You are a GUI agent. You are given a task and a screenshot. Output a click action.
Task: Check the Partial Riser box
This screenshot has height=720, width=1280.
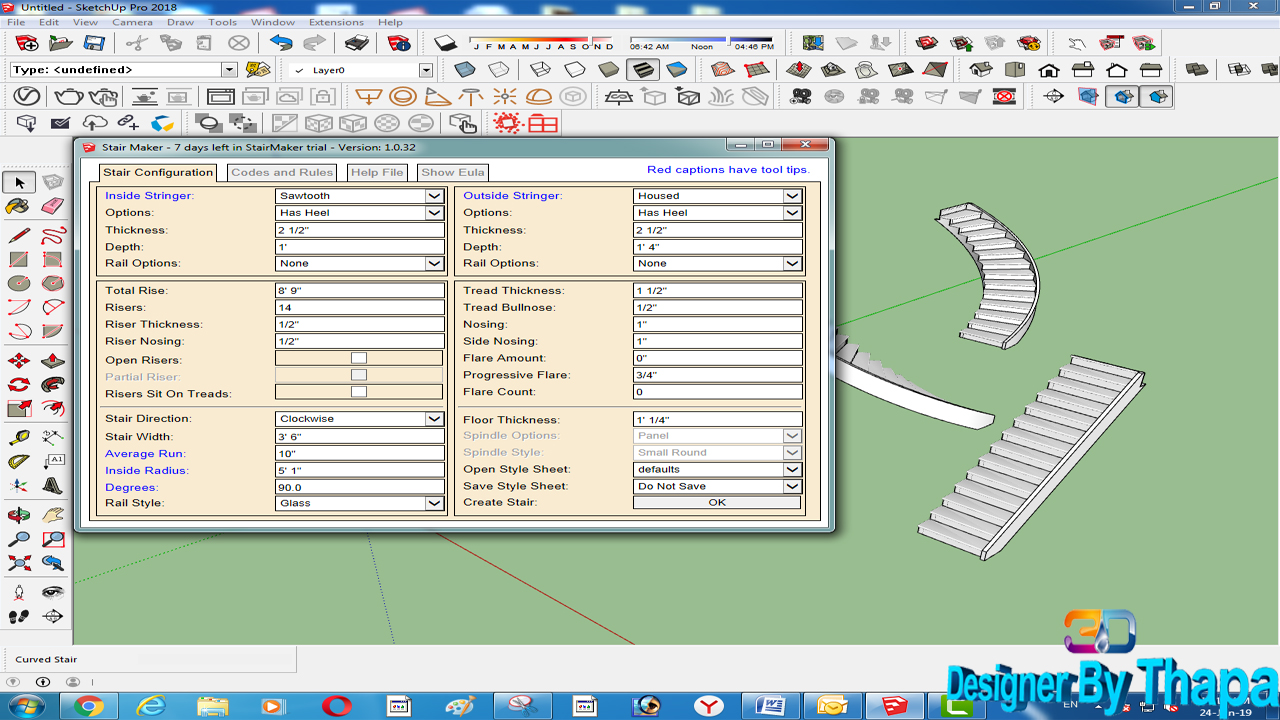tap(359, 375)
